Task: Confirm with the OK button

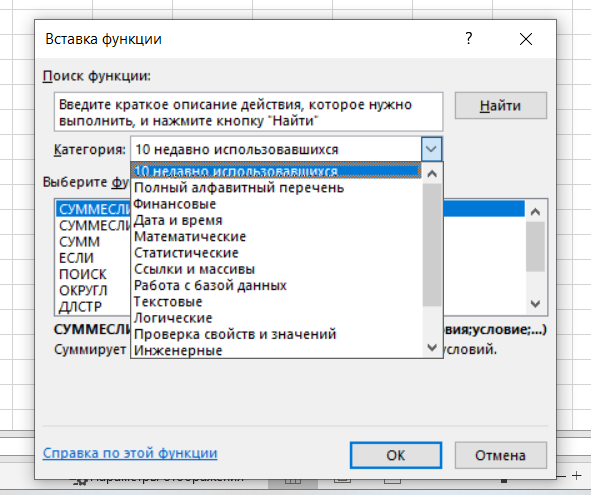Action: click(x=396, y=455)
